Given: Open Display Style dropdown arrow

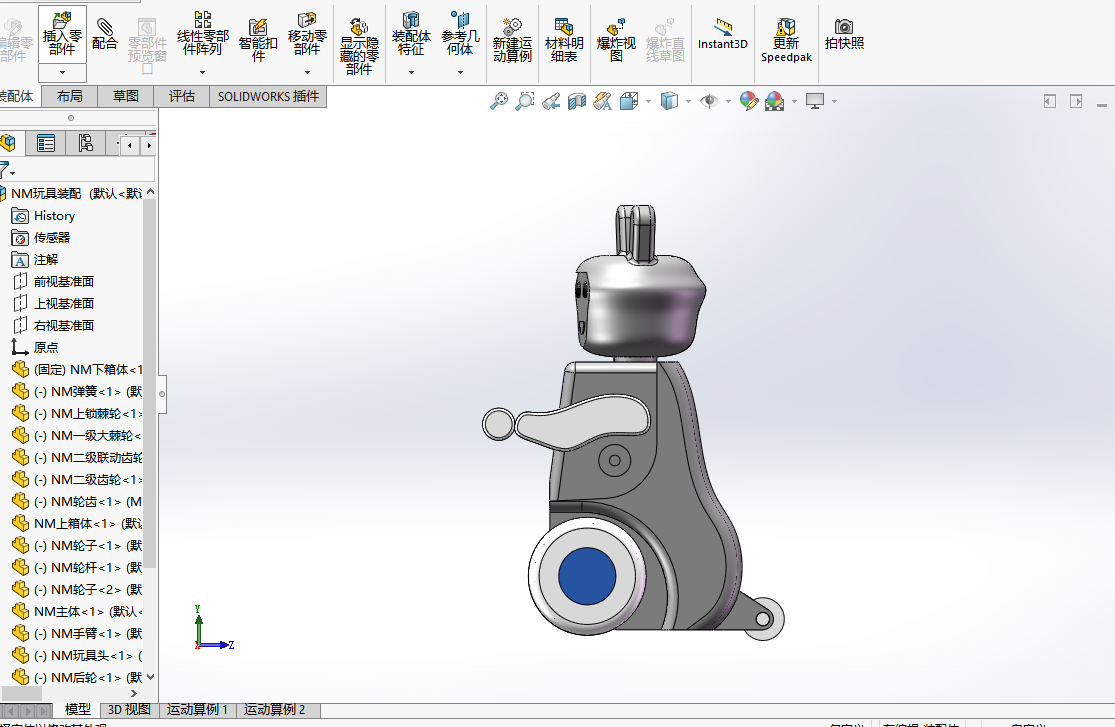Looking at the screenshot, I should coord(688,102).
